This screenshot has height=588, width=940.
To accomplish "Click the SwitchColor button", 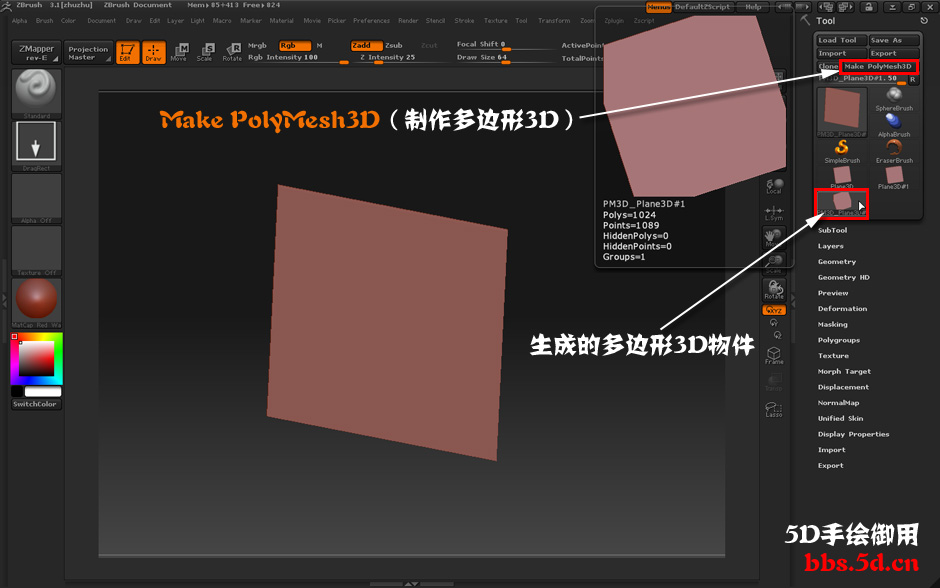I will pos(37,404).
